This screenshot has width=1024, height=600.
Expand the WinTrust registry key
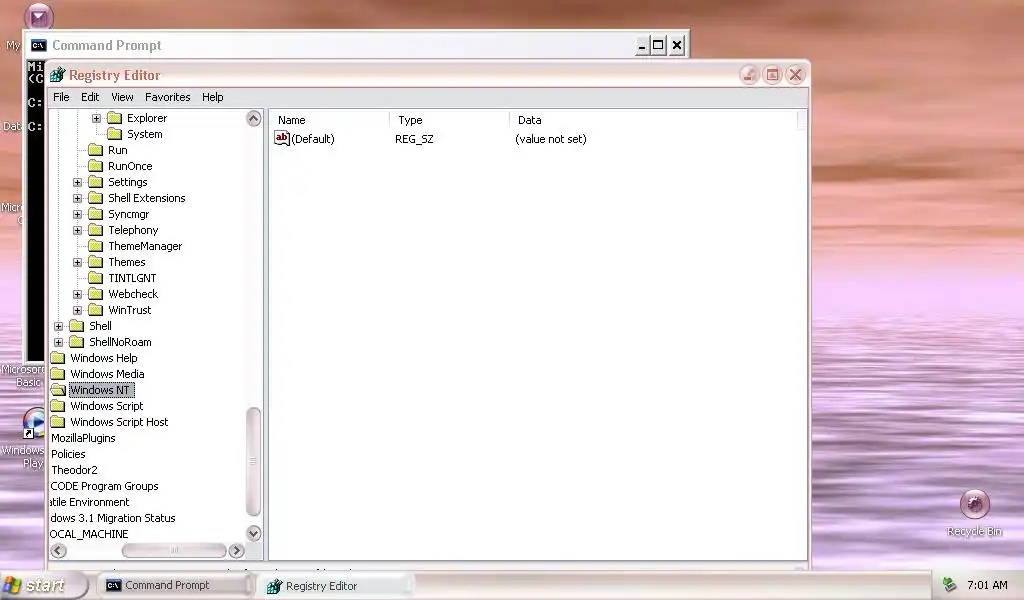(78, 310)
